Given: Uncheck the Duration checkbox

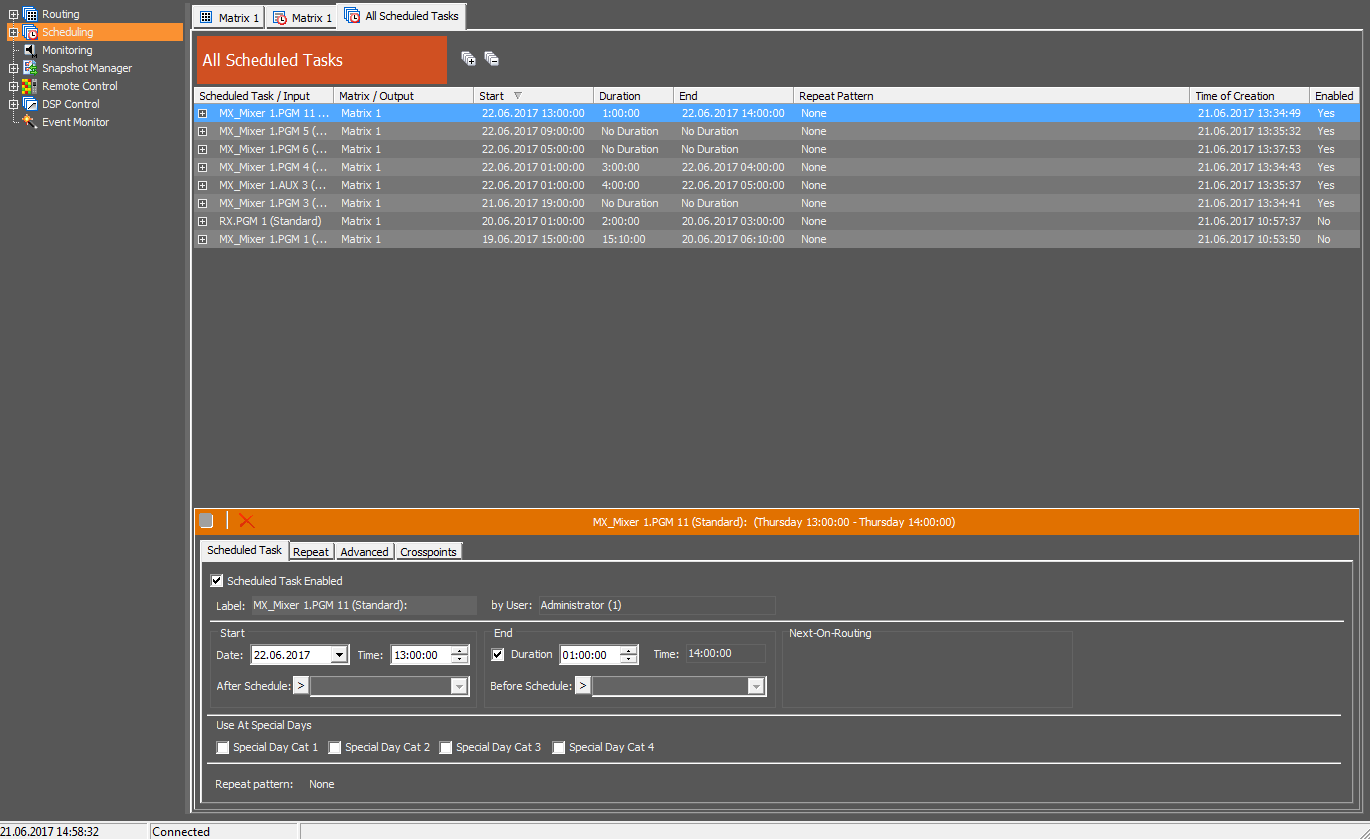Looking at the screenshot, I should coord(498,654).
